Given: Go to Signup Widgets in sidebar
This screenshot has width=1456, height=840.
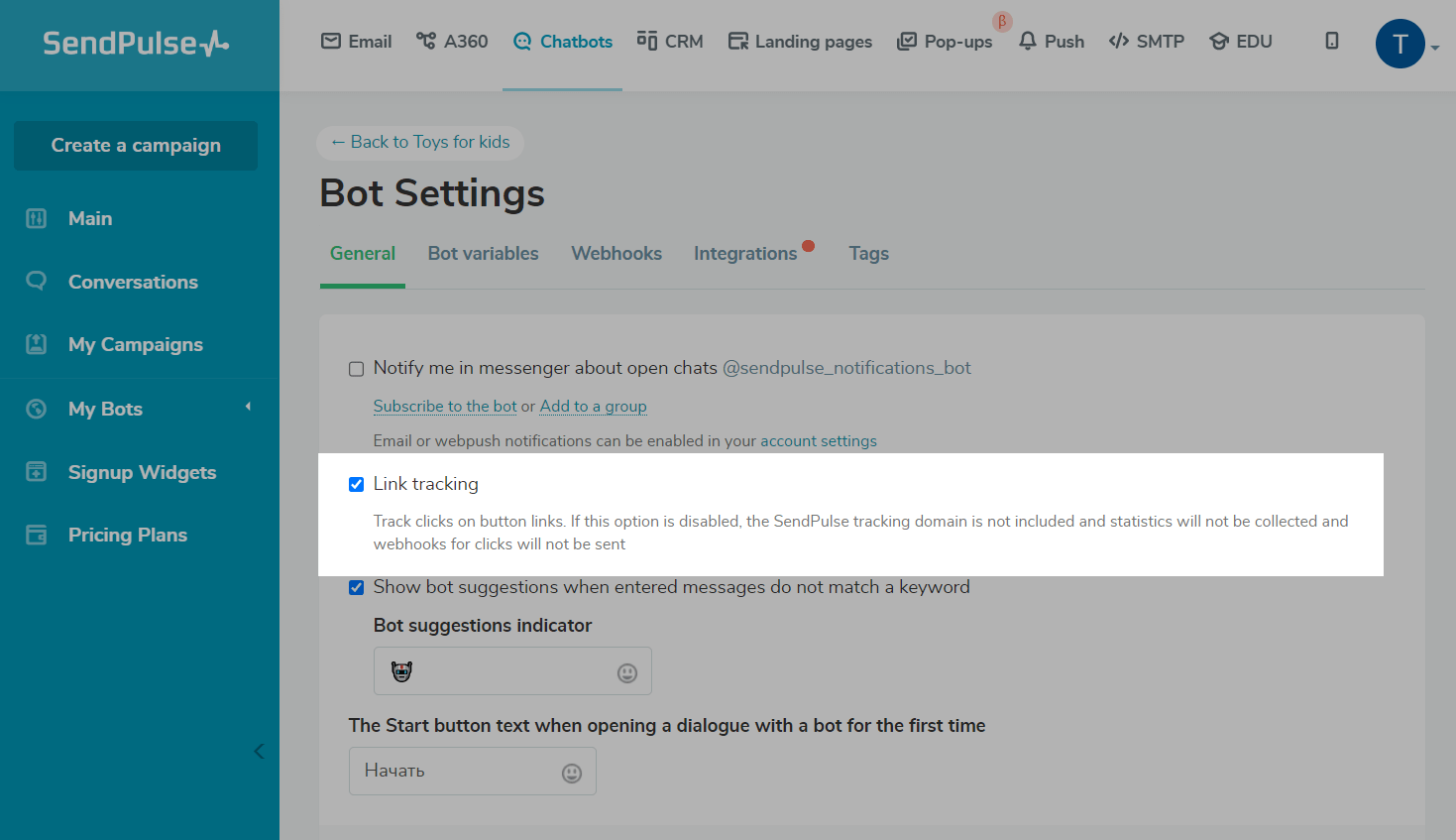Looking at the screenshot, I should 142,472.
